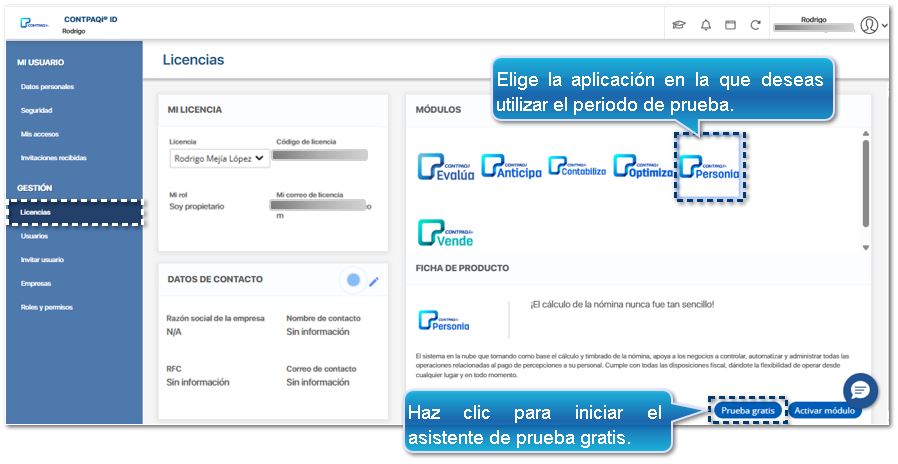Open the notifications bell
Viewport: 898px width, 464px height.
point(706,25)
